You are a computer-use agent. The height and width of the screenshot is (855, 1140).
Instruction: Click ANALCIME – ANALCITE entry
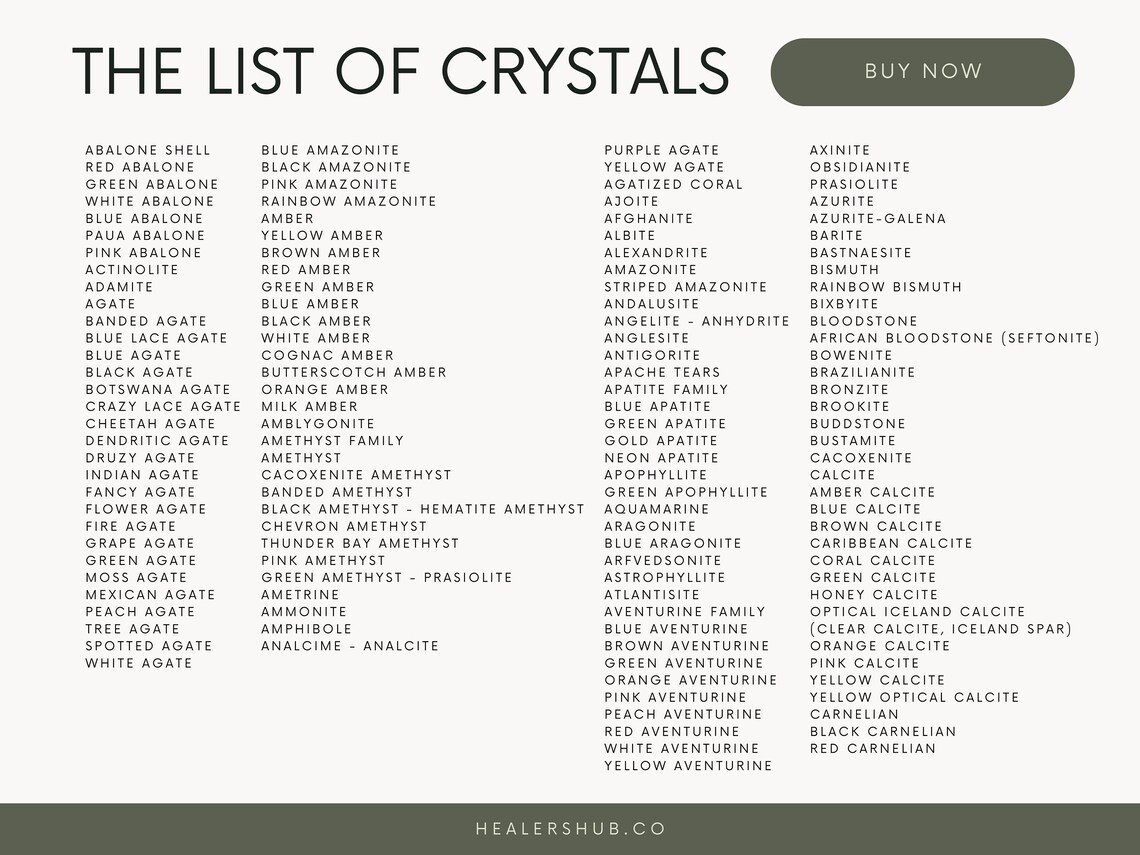pyautogui.click(x=350, y=646)
